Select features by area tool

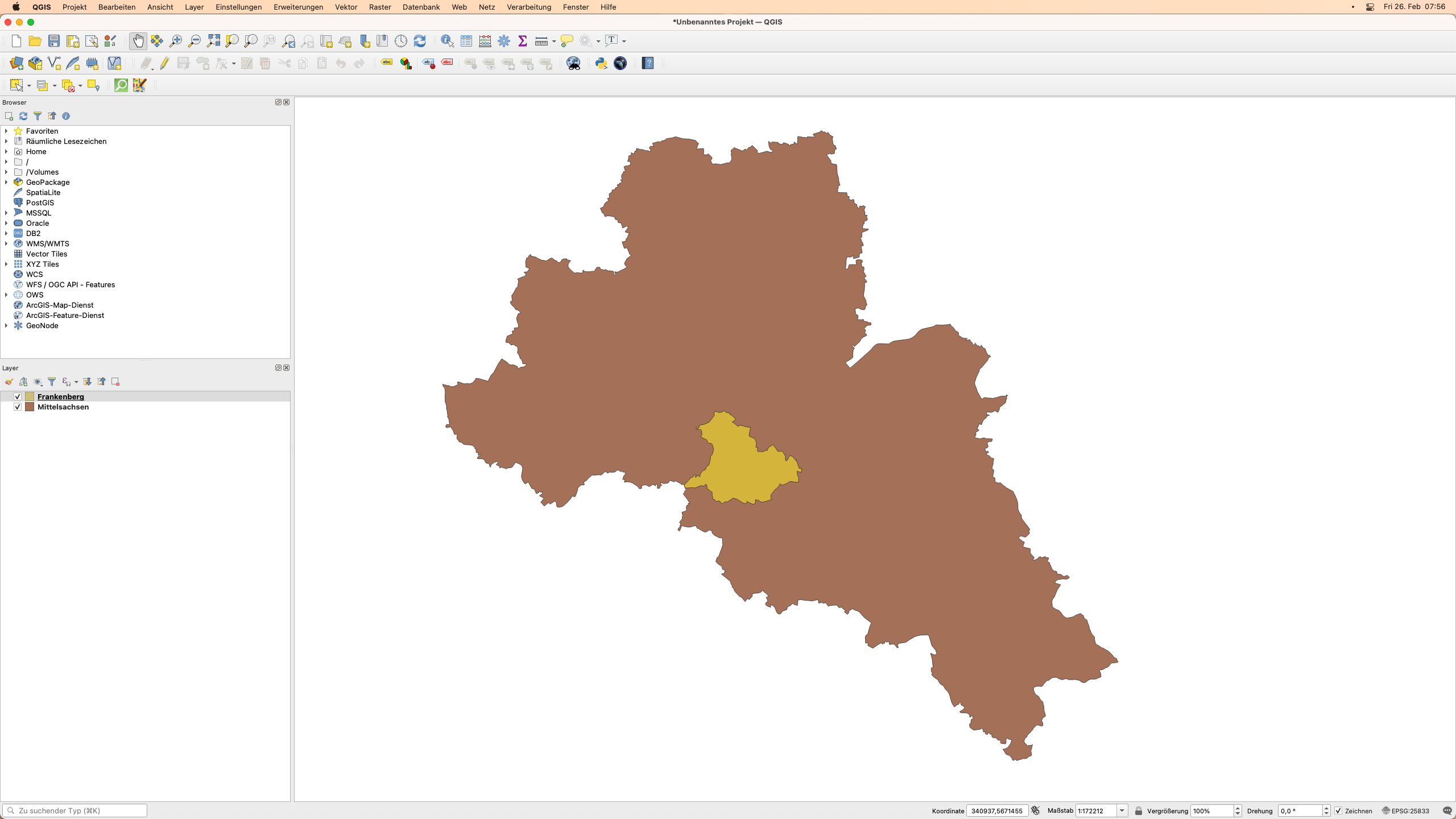pos(16,85)
